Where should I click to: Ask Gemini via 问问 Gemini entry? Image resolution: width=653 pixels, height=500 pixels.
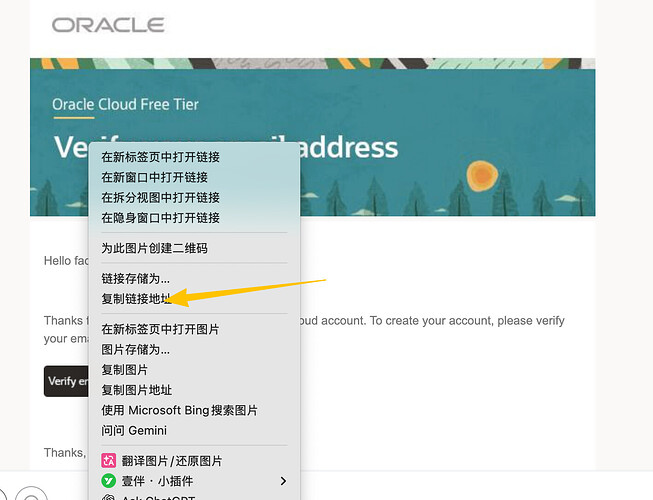(x=194, y=430)
